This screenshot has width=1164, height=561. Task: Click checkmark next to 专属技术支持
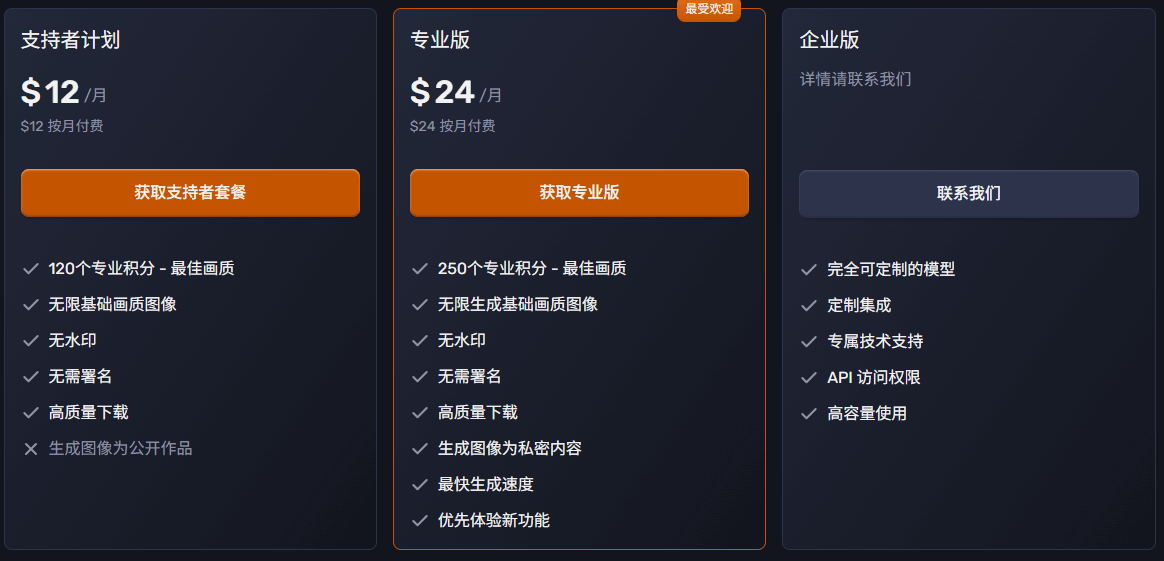point(809,342)
